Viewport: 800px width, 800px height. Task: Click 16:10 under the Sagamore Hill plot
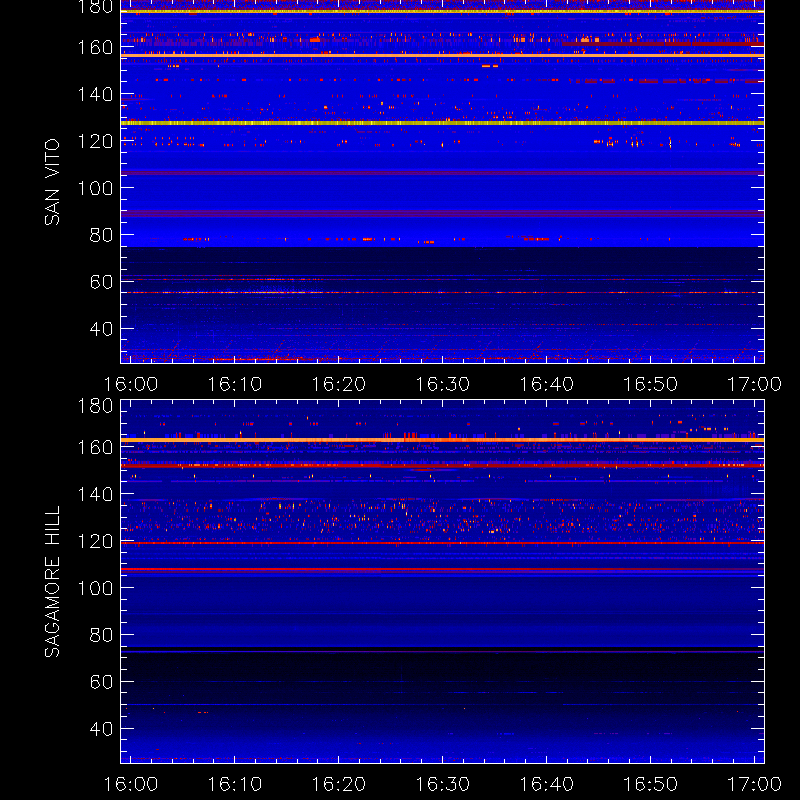point(235,784)
